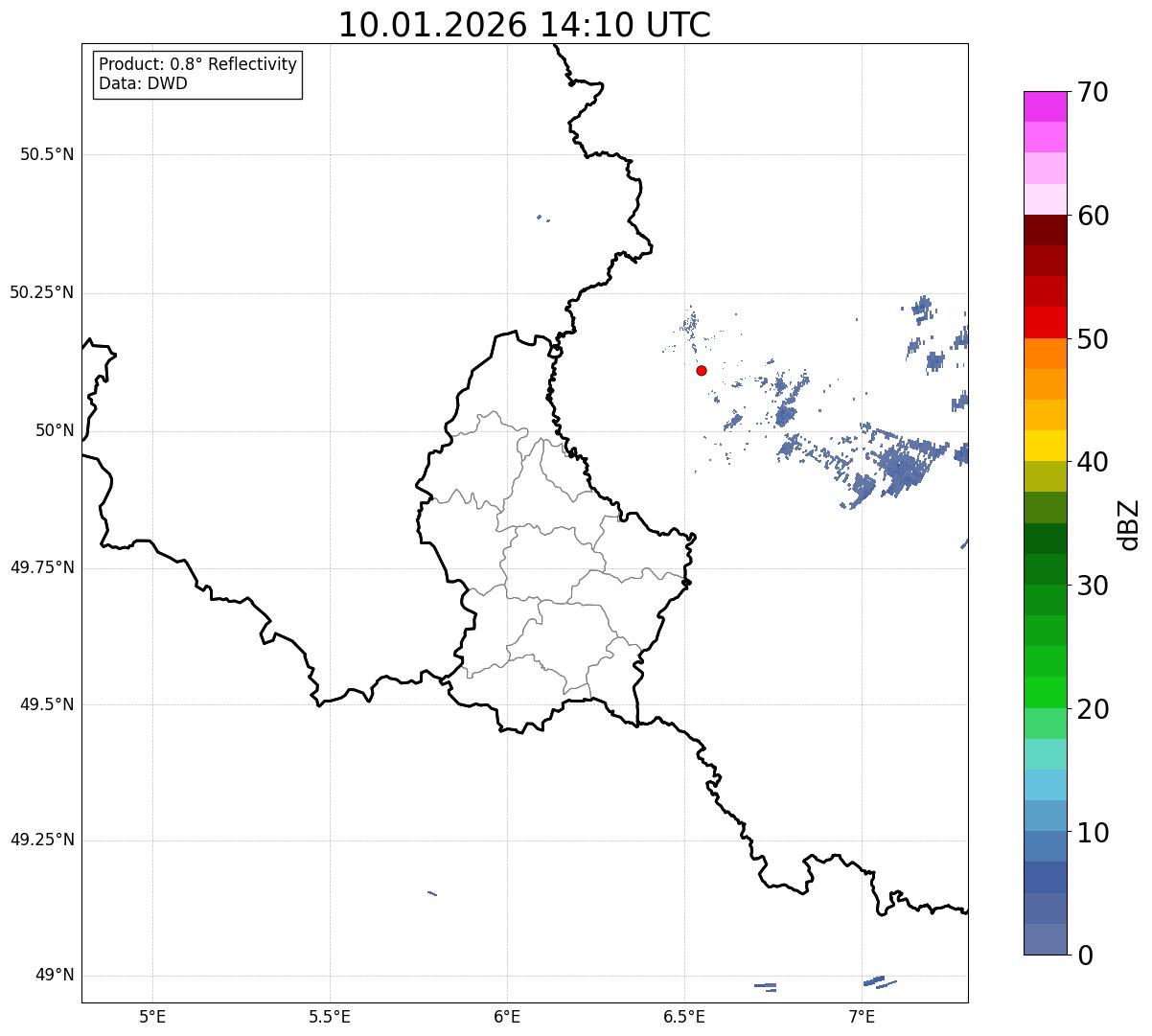Click the 7°E longitude label
The width and height of the screenshot is (1152, 1036).
pyautogui.click(x=862, y=1016)
